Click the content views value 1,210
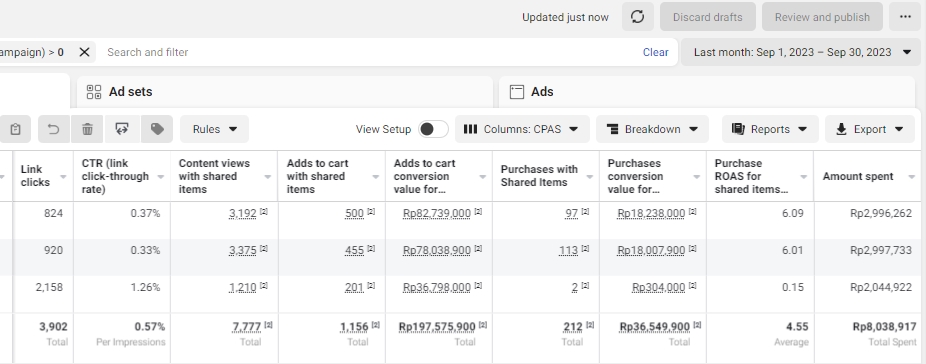Image resolution: width=926 pixels, height=364 pixels. pos(243,288)
